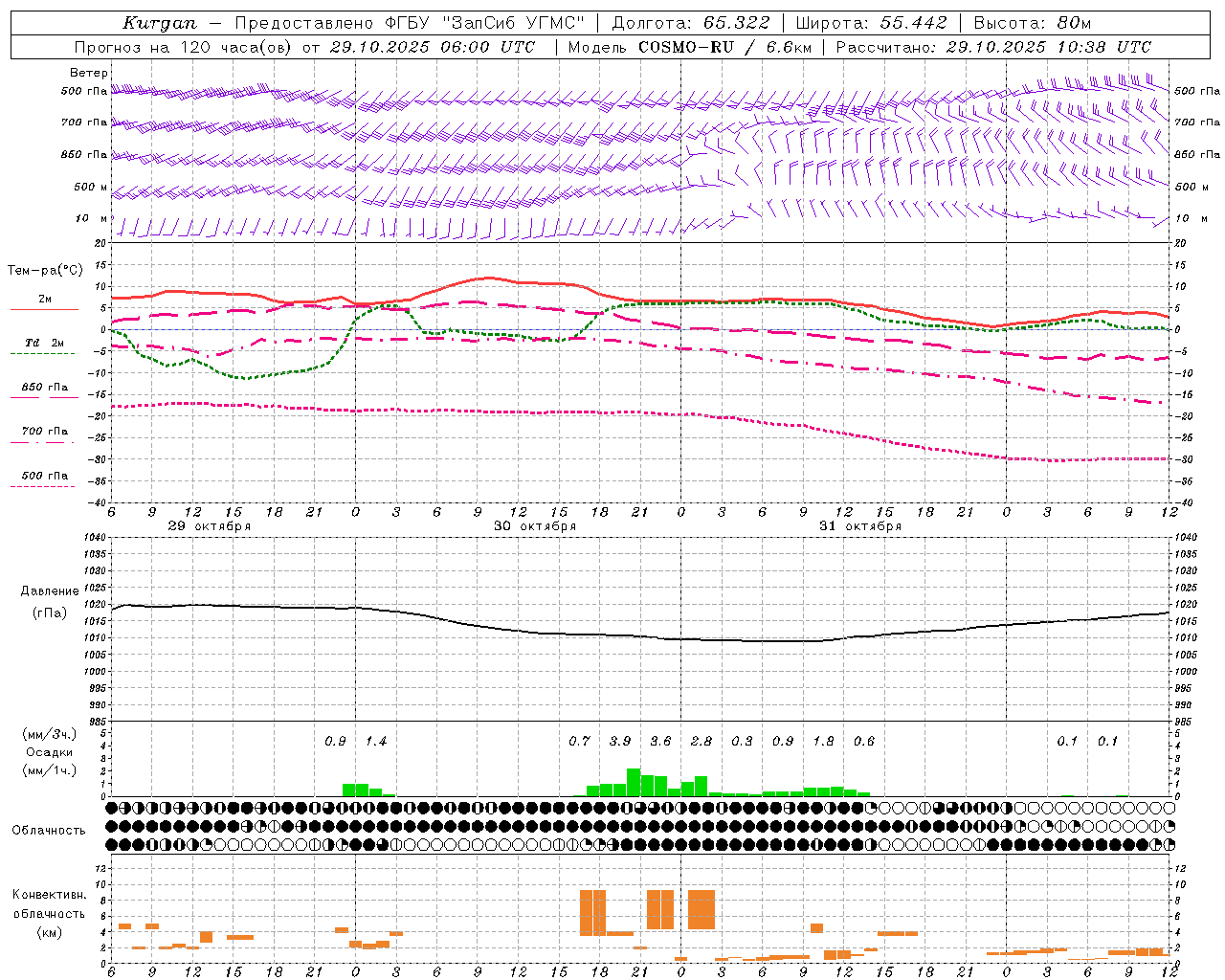The width and height of the screenshot is (1225, 980).
Task: Click the 0.7 precipitation total value
Action: tap(579, 742)
